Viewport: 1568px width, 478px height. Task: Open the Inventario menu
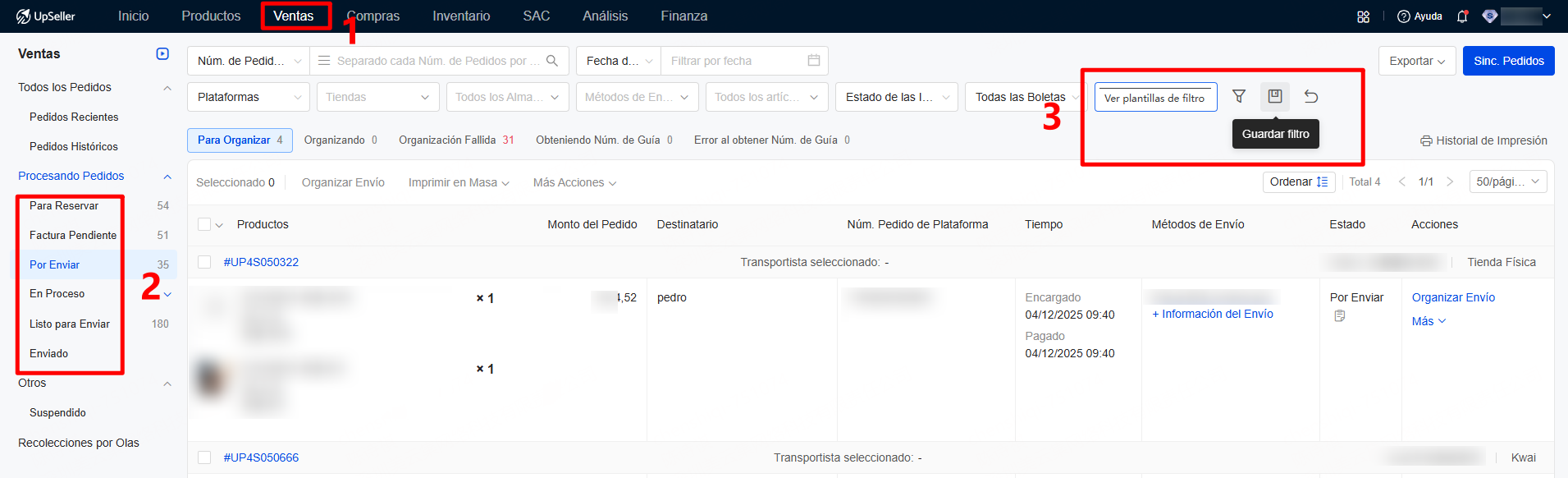click(x=461, y=16)
